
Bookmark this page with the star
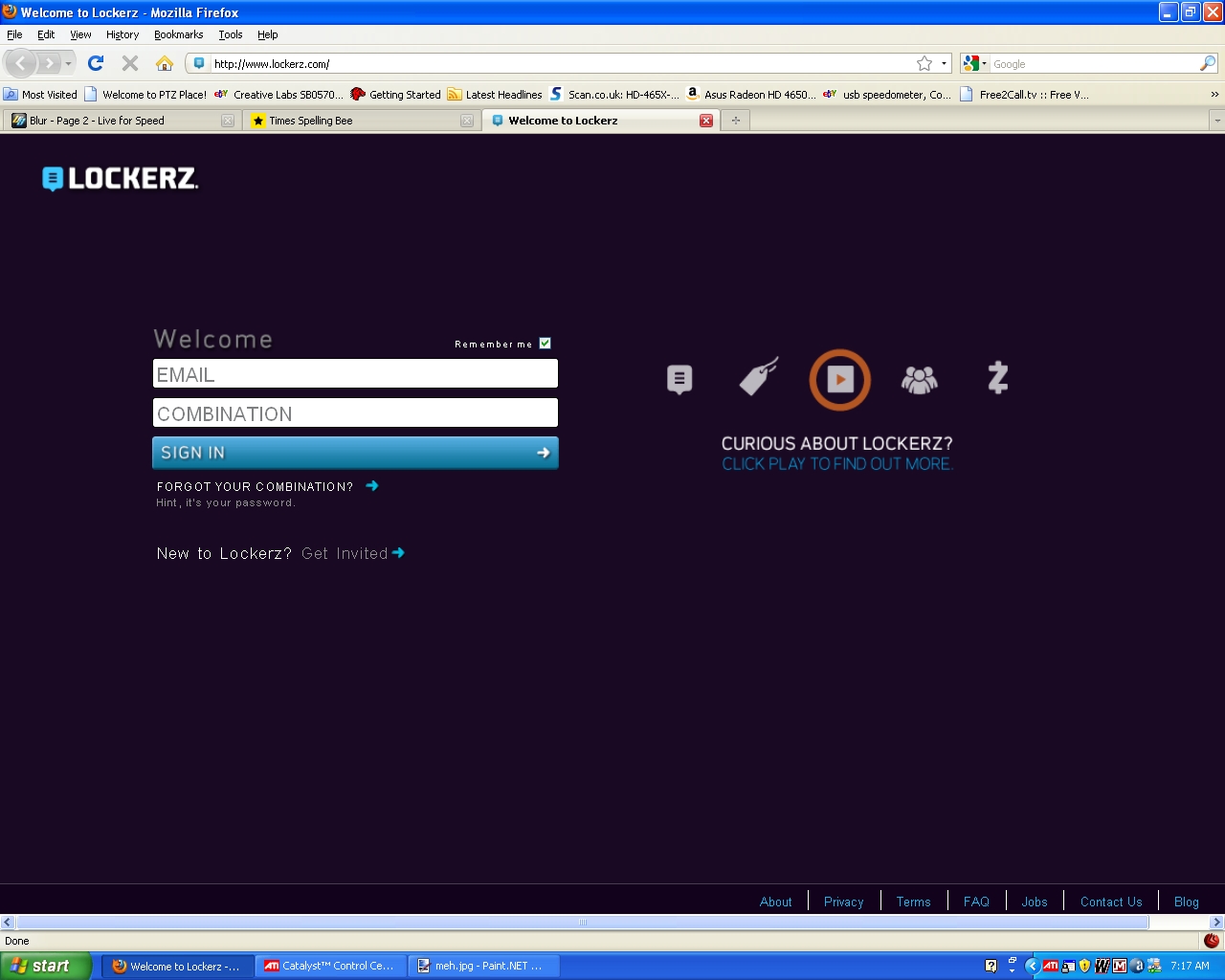924,63
